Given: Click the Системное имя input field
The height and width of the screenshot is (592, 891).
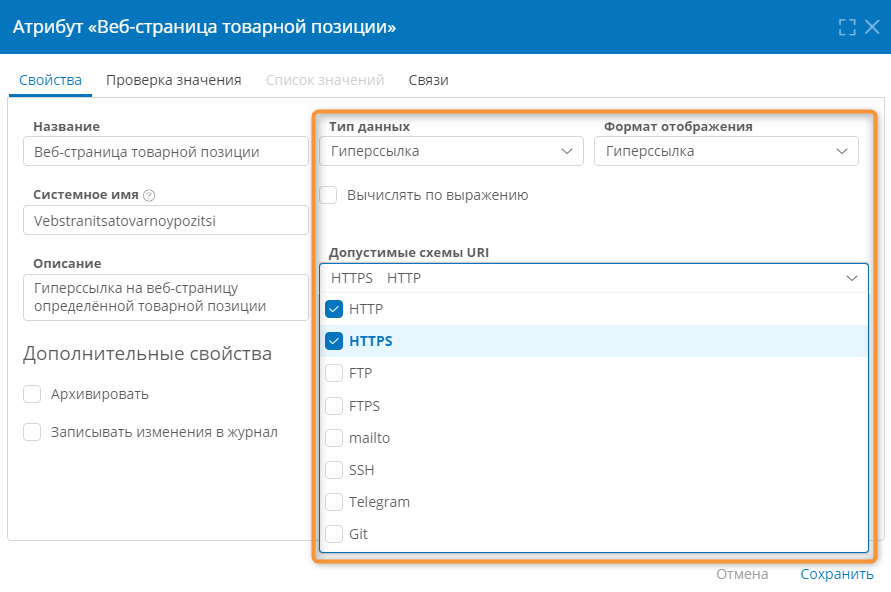Looking at the screenshot, I should pyautogui.click(x=166, y=220).
